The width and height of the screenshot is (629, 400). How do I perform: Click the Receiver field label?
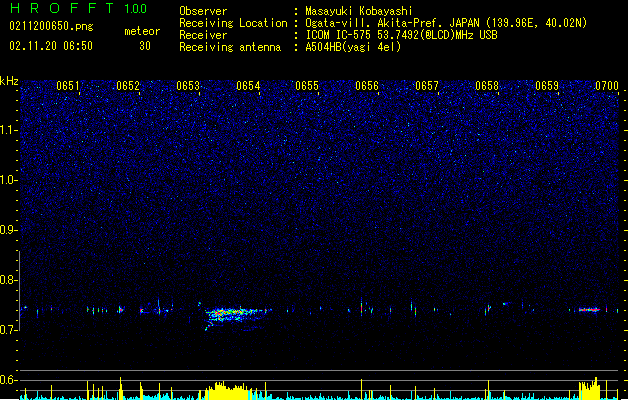[x=203, y=35]
